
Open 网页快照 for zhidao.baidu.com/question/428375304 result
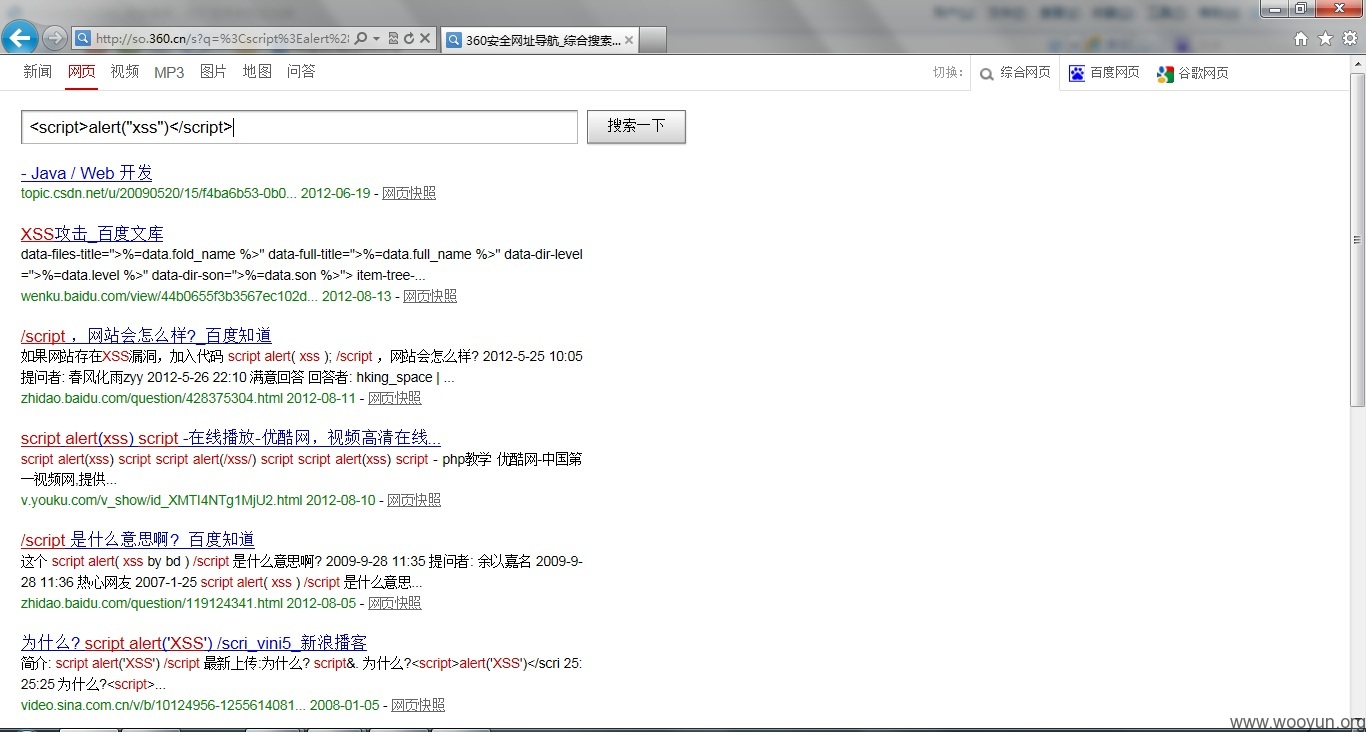point(395,398)
